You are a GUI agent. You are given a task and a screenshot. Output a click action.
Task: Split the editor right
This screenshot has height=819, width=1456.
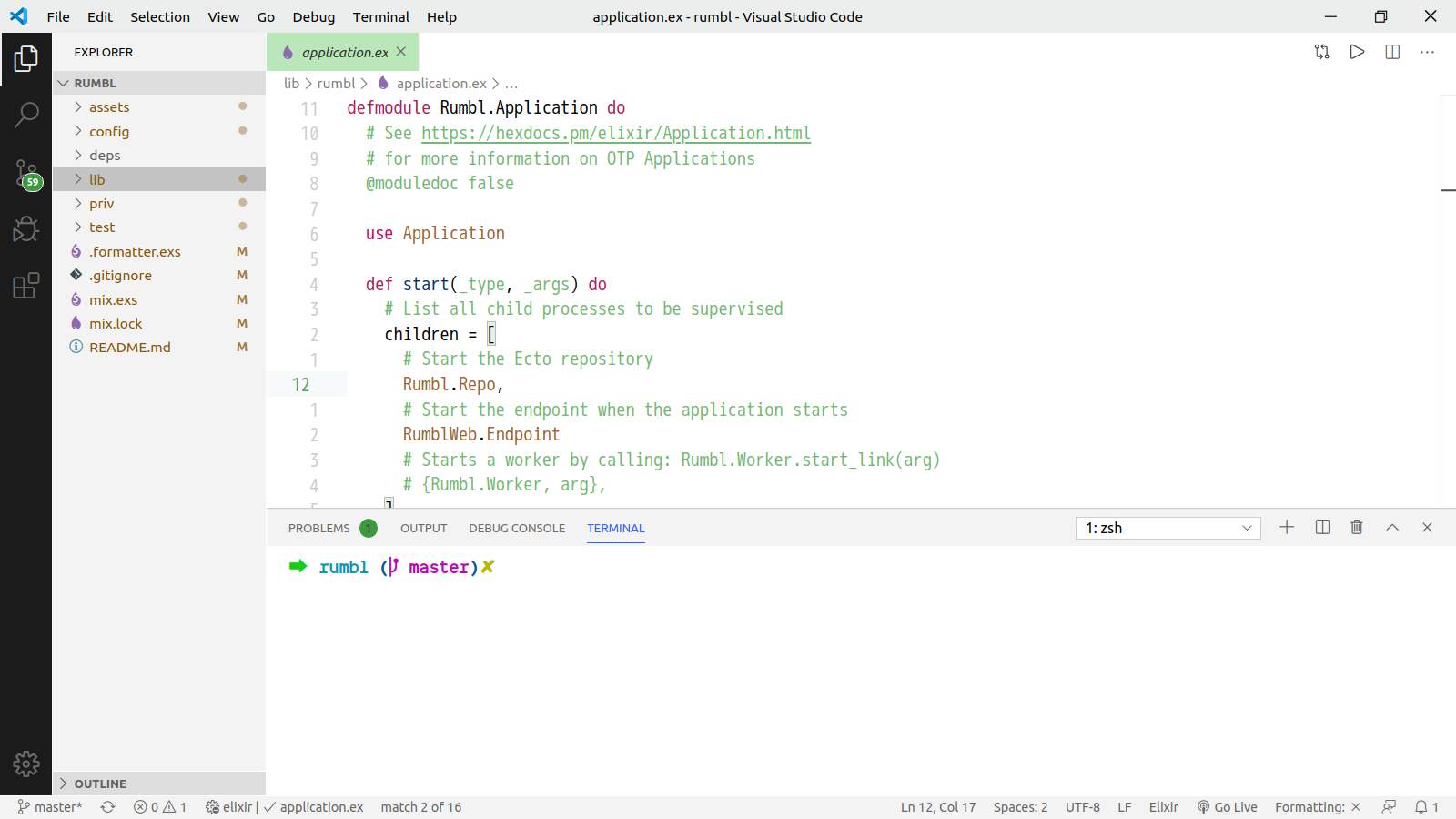(1392, 52)
